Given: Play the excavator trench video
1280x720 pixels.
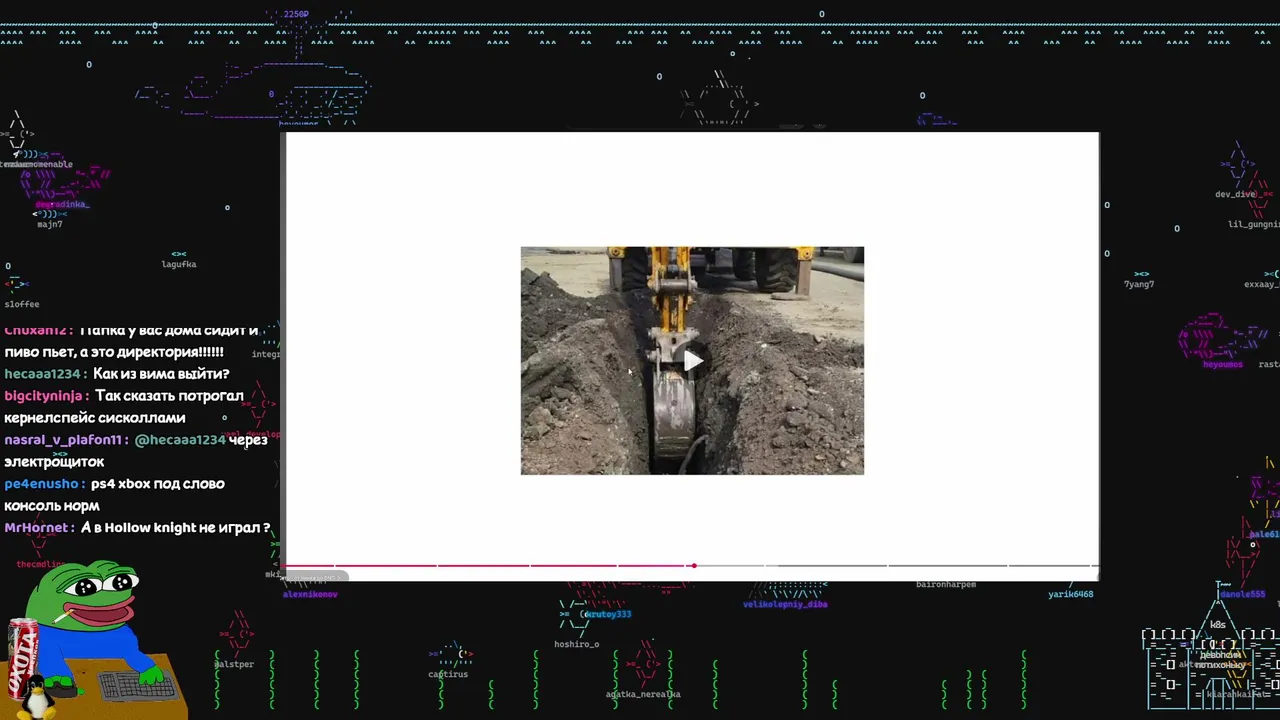Looking at the screenshot, I should [x=692, y=360].
